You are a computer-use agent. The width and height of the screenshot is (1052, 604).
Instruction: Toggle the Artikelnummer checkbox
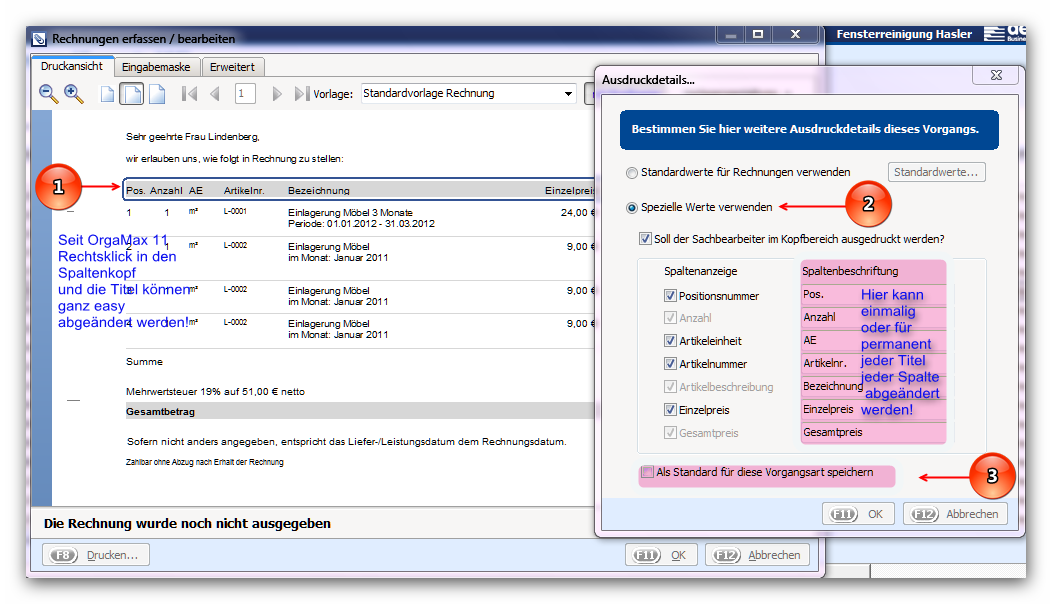coord(670,364)
